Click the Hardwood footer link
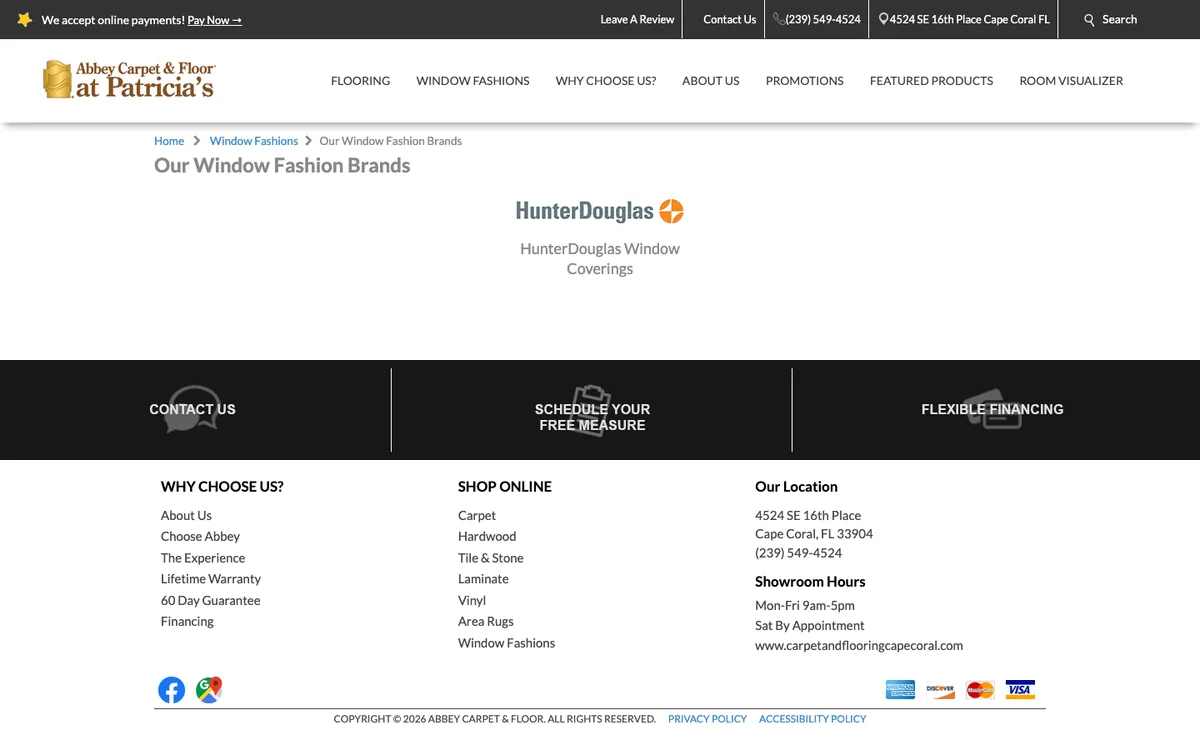This screenshot has height=750, width=1200. tap(487, 536)
